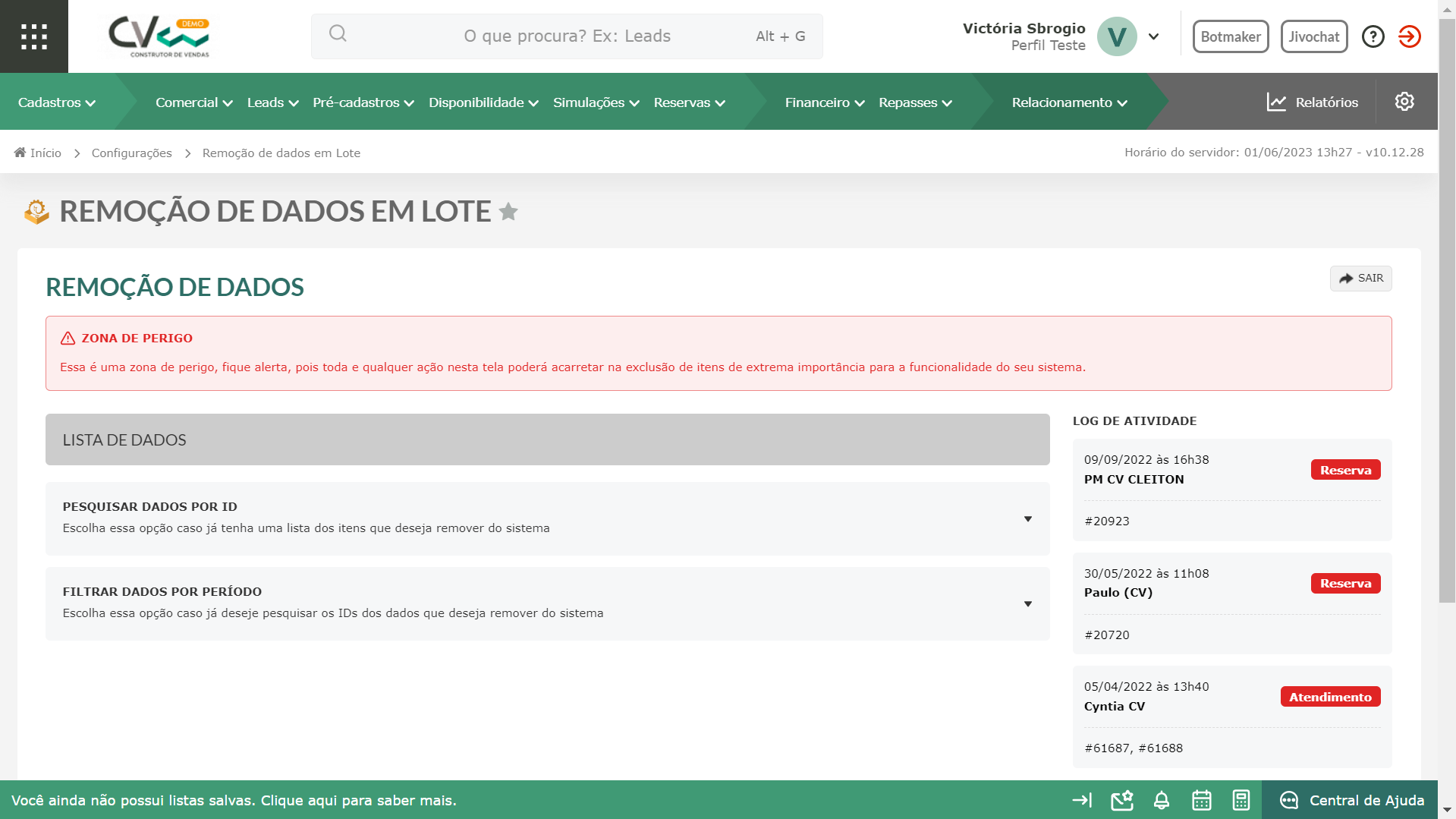Click Remoção de dados em Lote breadcrumb

point(281,153)
